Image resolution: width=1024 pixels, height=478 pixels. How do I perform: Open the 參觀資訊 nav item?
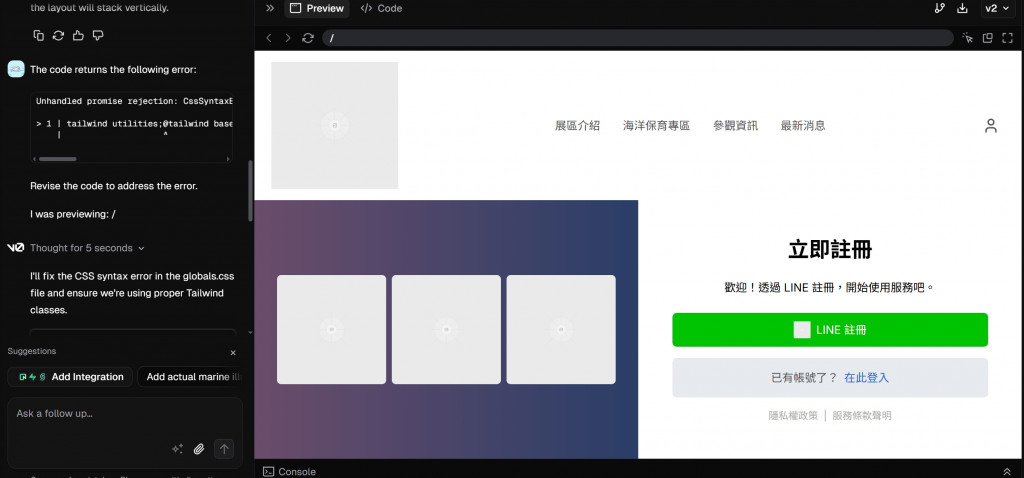[x=735, y=125]
